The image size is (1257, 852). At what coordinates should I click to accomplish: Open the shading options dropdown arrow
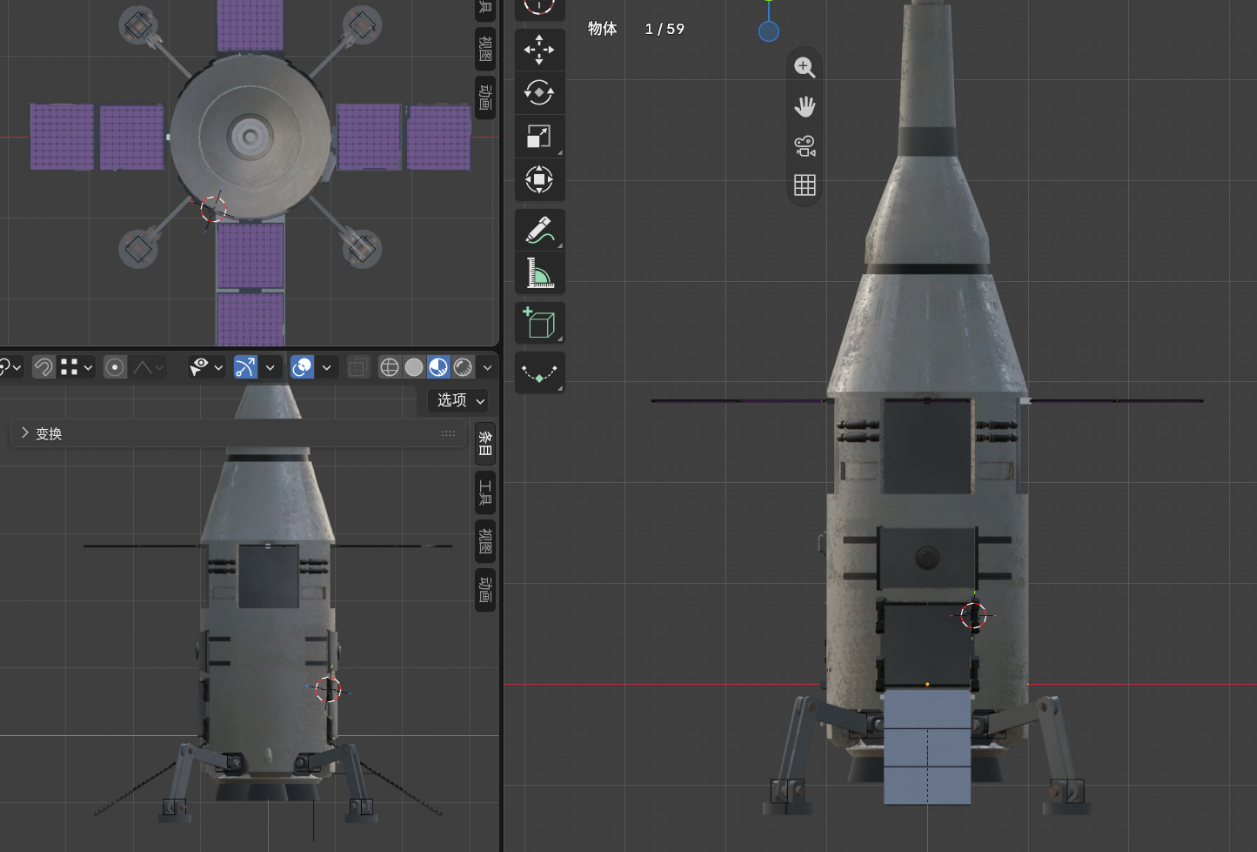point(487,367)
